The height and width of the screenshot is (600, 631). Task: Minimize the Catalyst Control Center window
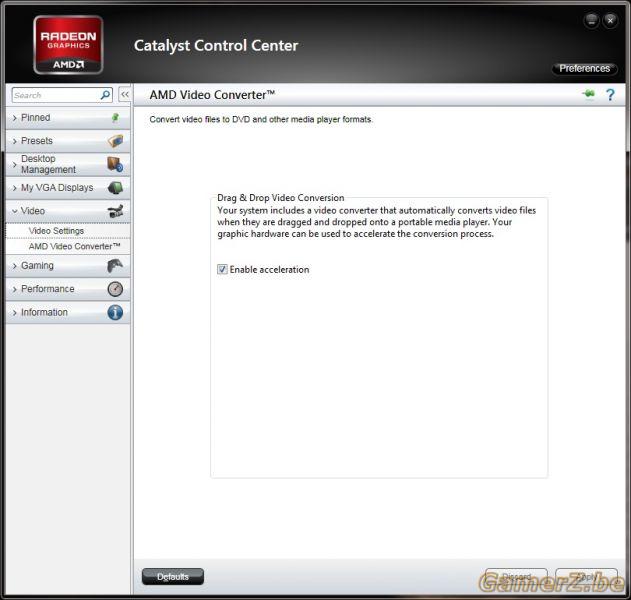pos(591,20)
